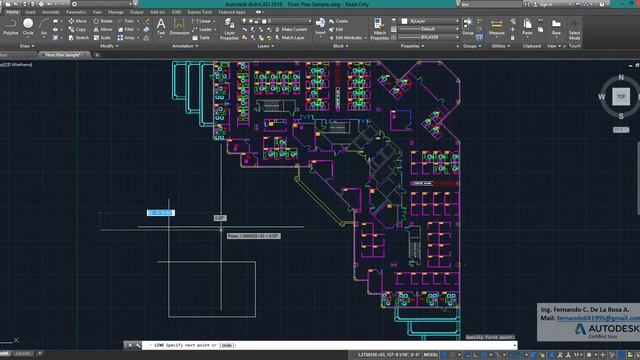Screen dimensions: 640x360
Task: Click the Group tool
Action: (468, 26)
